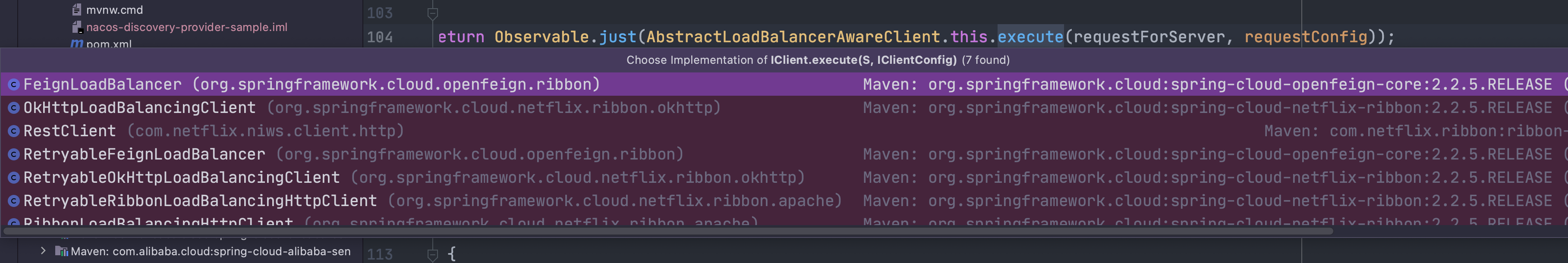Go to RetryableRibbonLoadBalancingHttpClient implementation

tap(784, 200)
